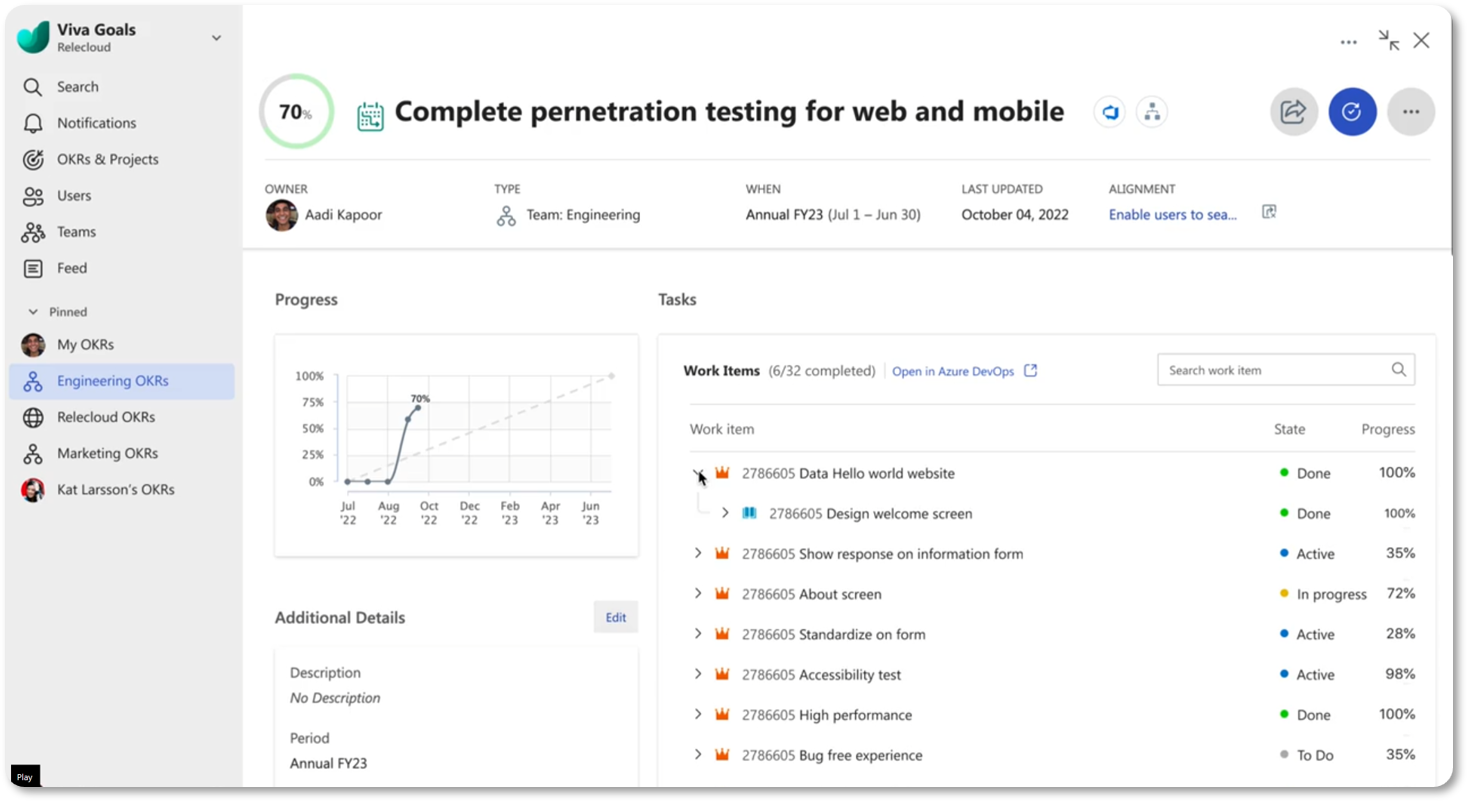Click the In progress state label

[x=1331, y=594]
